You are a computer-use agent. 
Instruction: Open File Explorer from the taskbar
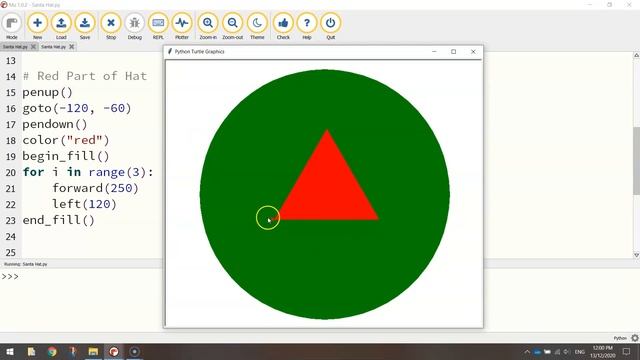(93, 352)
